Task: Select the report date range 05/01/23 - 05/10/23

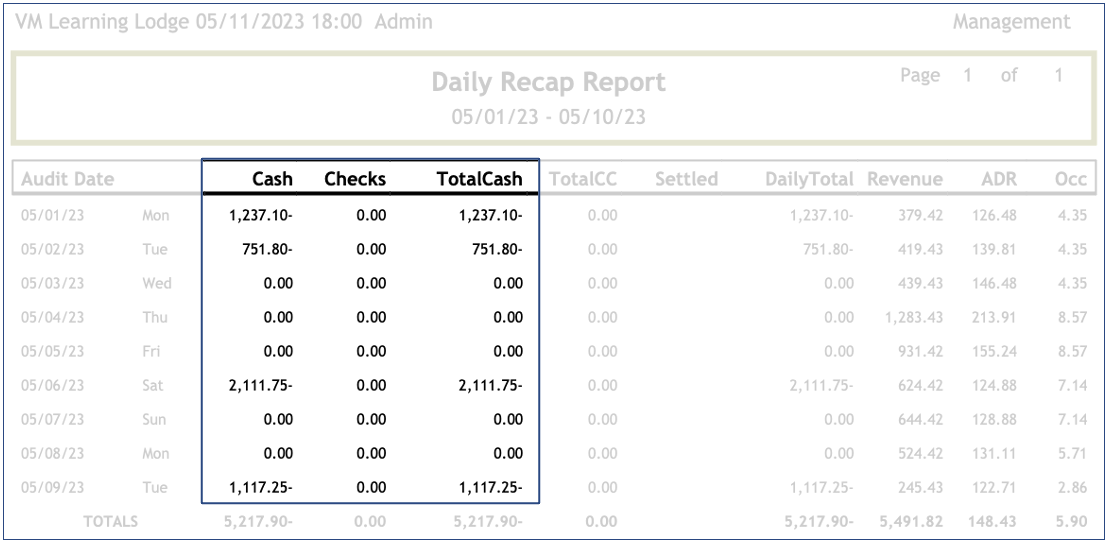Action: coord(548,116)
